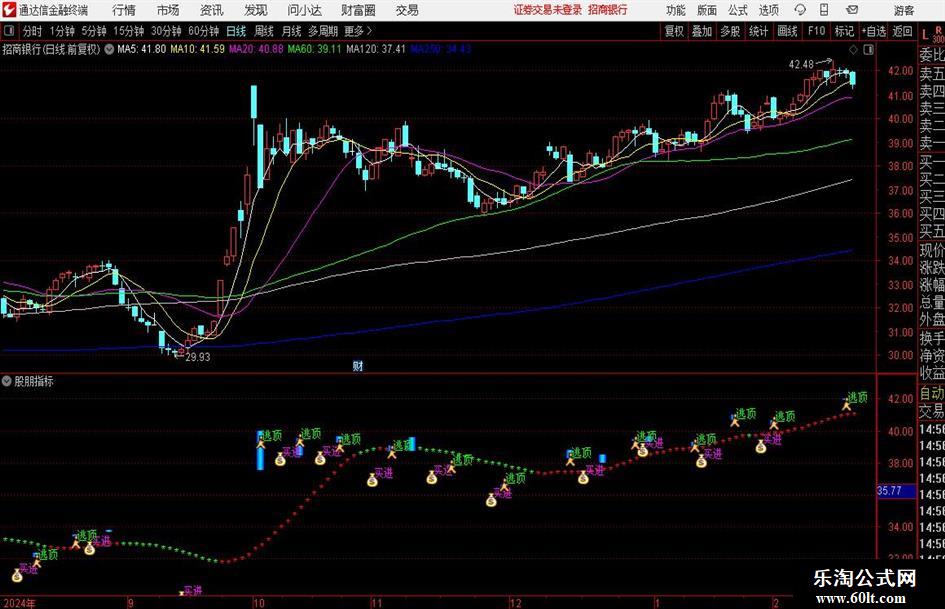Select the 日线 daily chart tab
The image size is (945, 609).
(236, 31)
